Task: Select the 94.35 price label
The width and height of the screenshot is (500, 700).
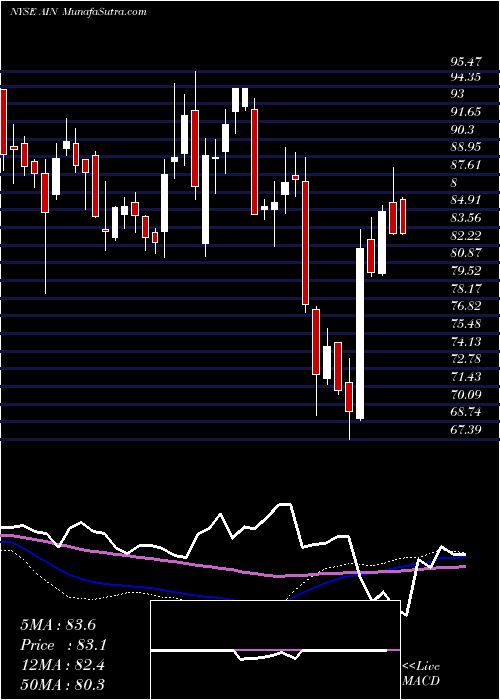Action: (x=465, y=77)
